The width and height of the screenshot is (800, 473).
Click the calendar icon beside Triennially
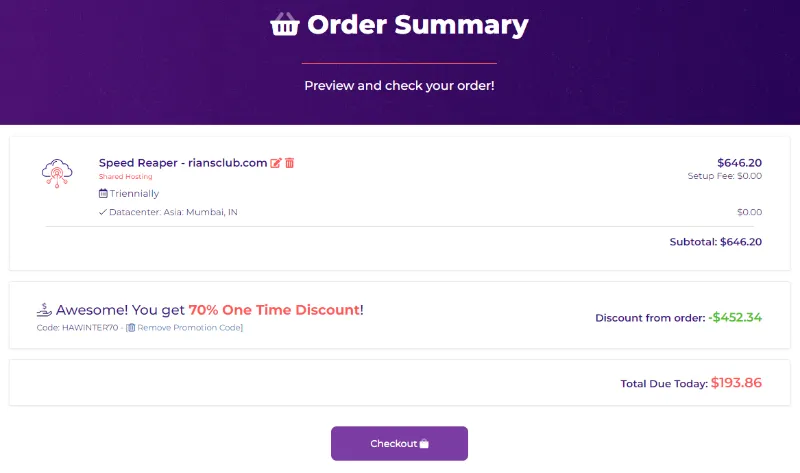103,193
